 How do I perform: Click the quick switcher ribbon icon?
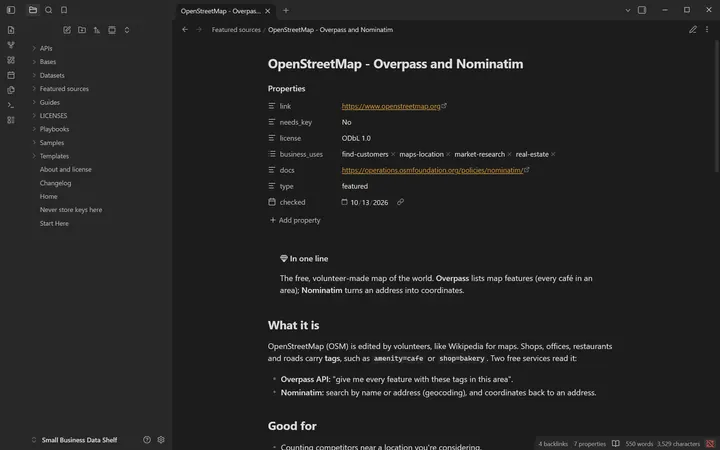tap(11, 30)
